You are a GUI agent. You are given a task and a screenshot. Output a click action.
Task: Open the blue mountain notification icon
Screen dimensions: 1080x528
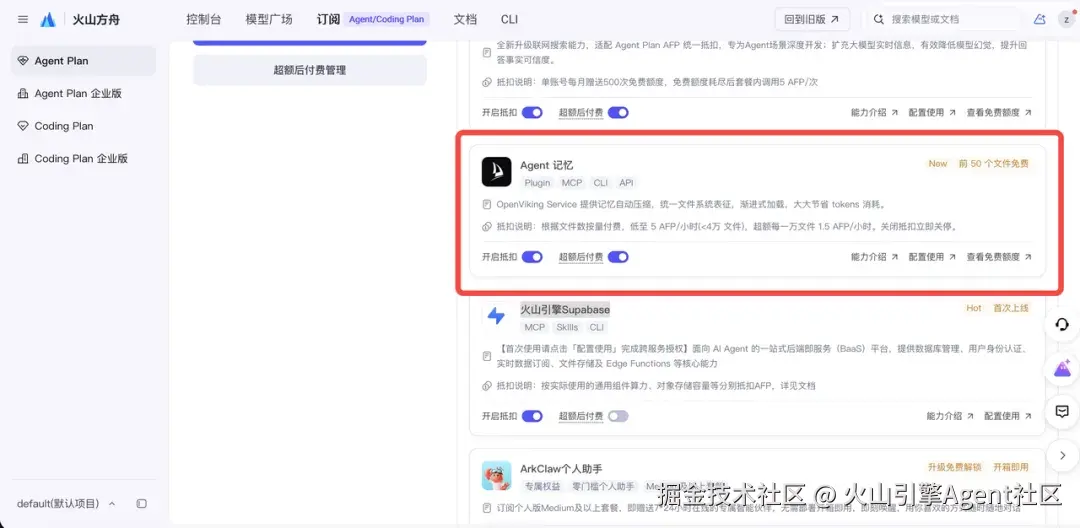tap(1039, 19)
